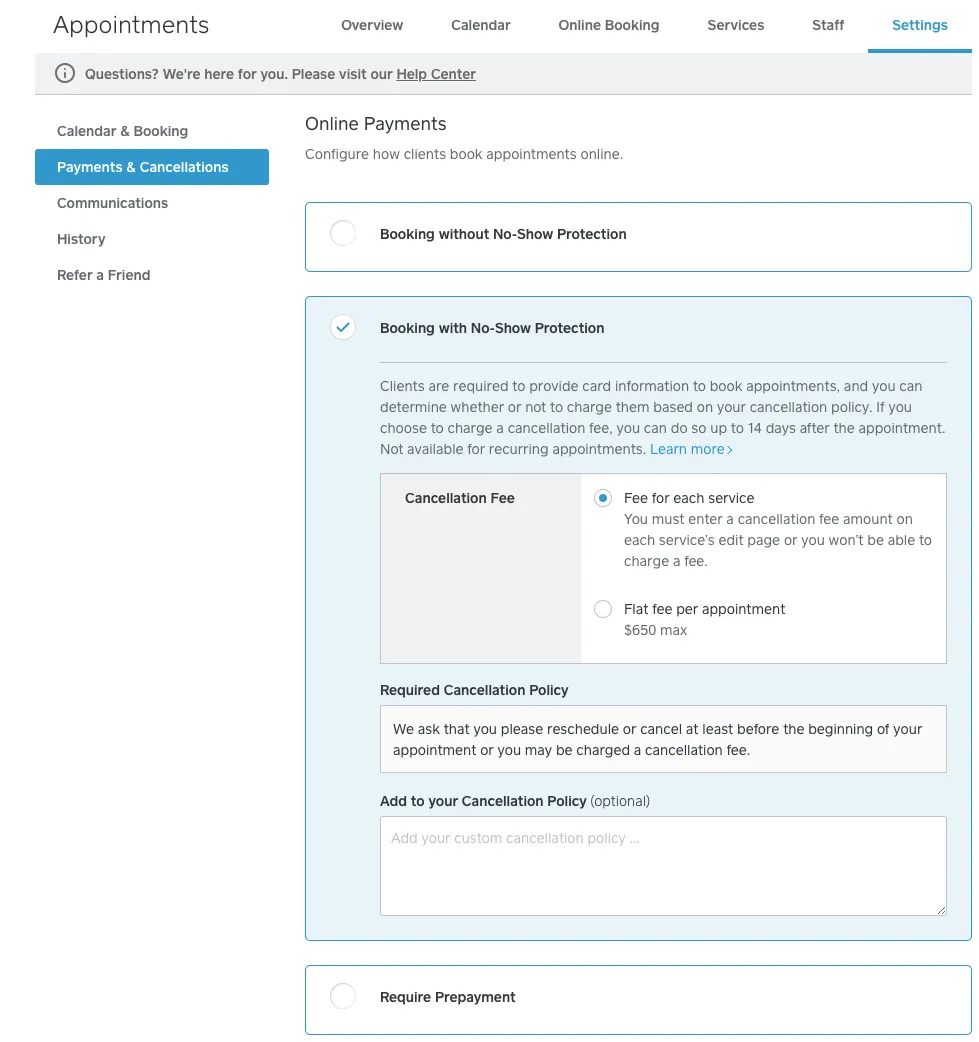The height and width of the screenshot is (1042, 979).
Task: Open the Staff tab
Action: (827, 25)
